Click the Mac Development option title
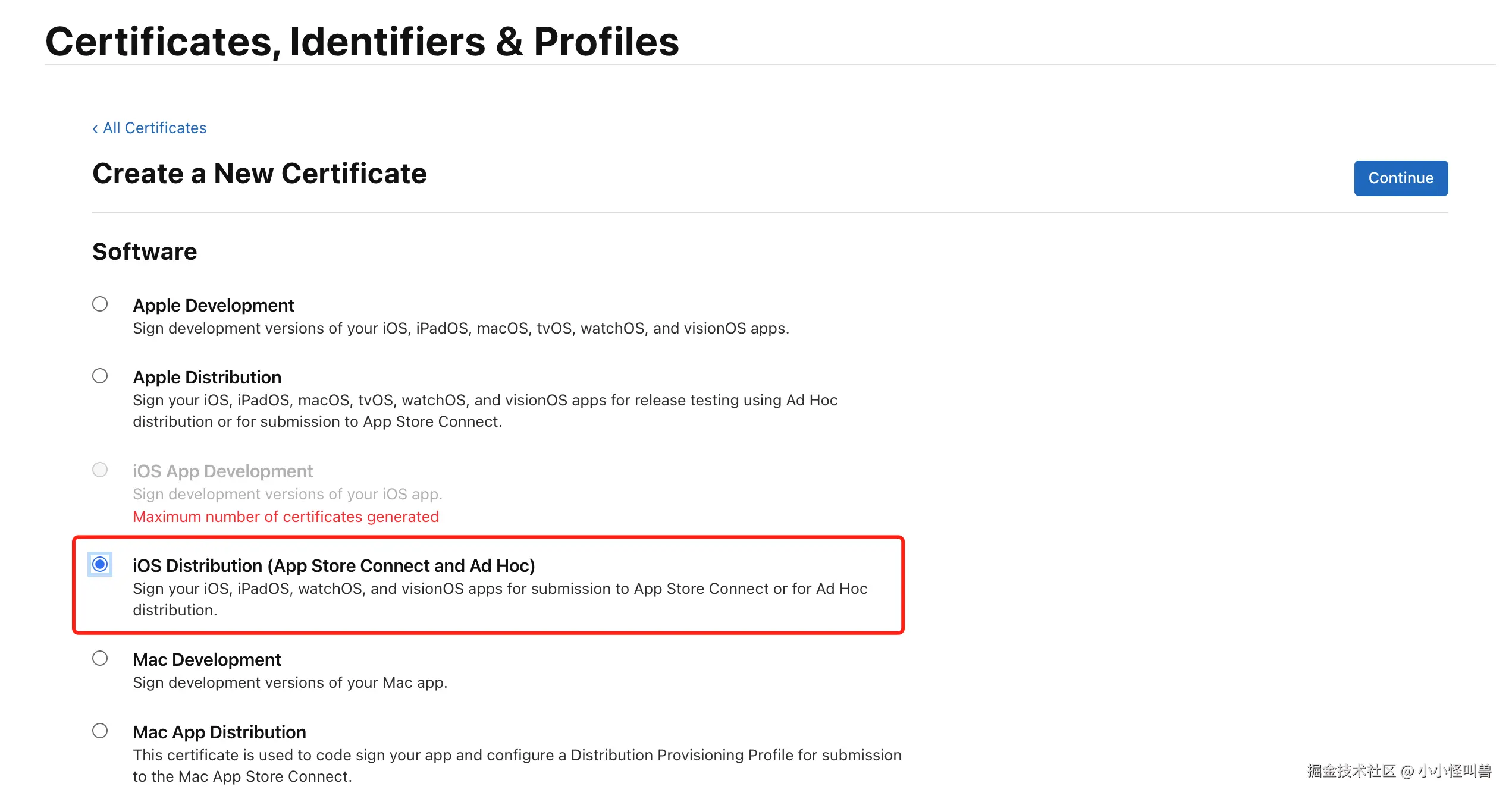The height and width of the screenshot is (799, 1512). (x=207, y=660)
